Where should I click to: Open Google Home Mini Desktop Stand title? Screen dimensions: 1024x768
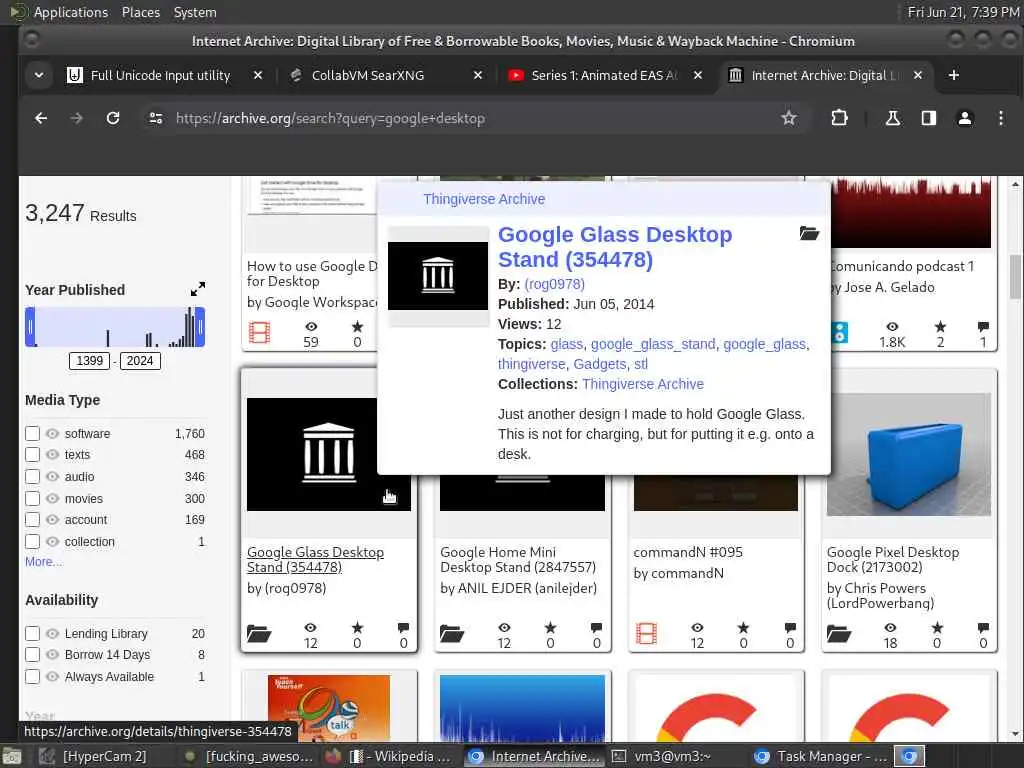coord(518,560)
